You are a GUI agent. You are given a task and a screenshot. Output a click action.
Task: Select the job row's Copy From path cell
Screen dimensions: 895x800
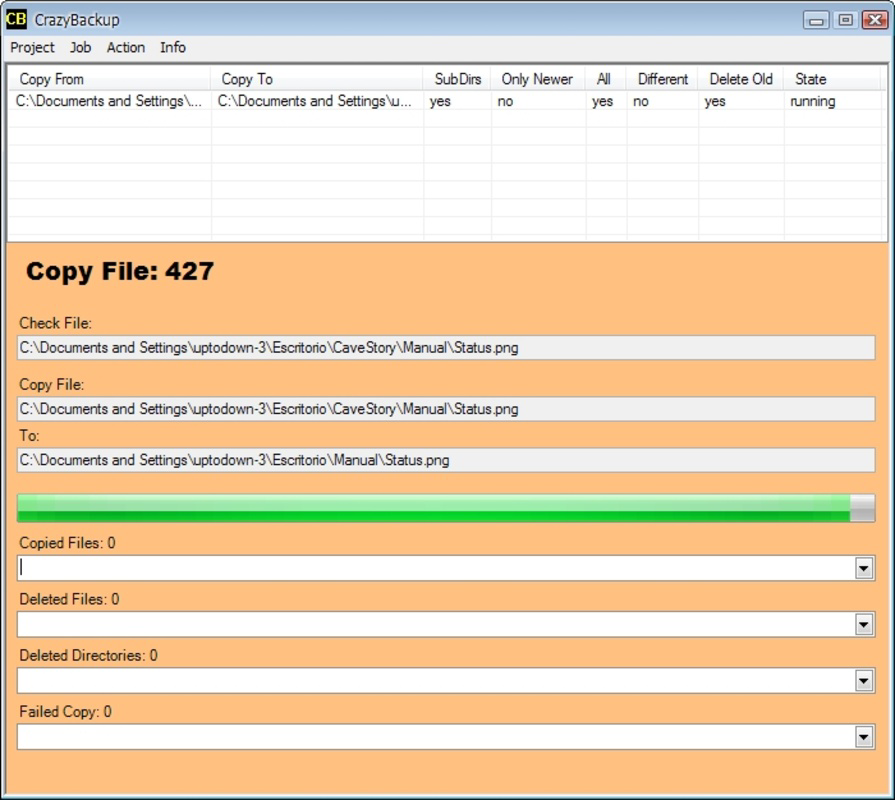pyautogui.click(x=109, y=101)
